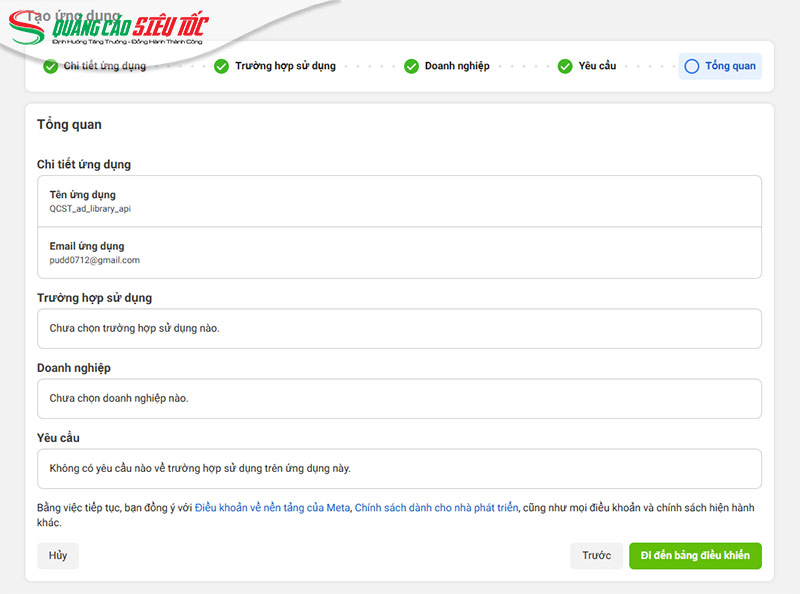Click the green checkmark beside Yêu cầu step
This screenshot has width=800, height=594.
565,67
